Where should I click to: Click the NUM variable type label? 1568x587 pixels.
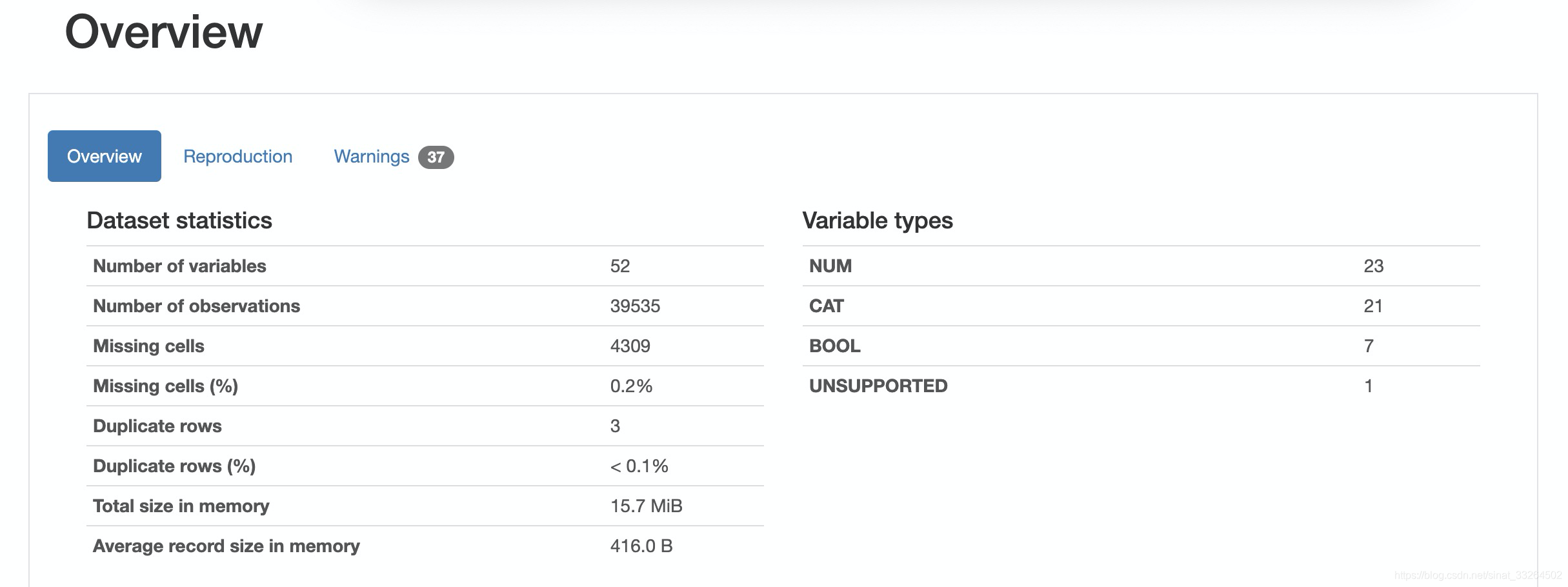click(x=830, y=266)
